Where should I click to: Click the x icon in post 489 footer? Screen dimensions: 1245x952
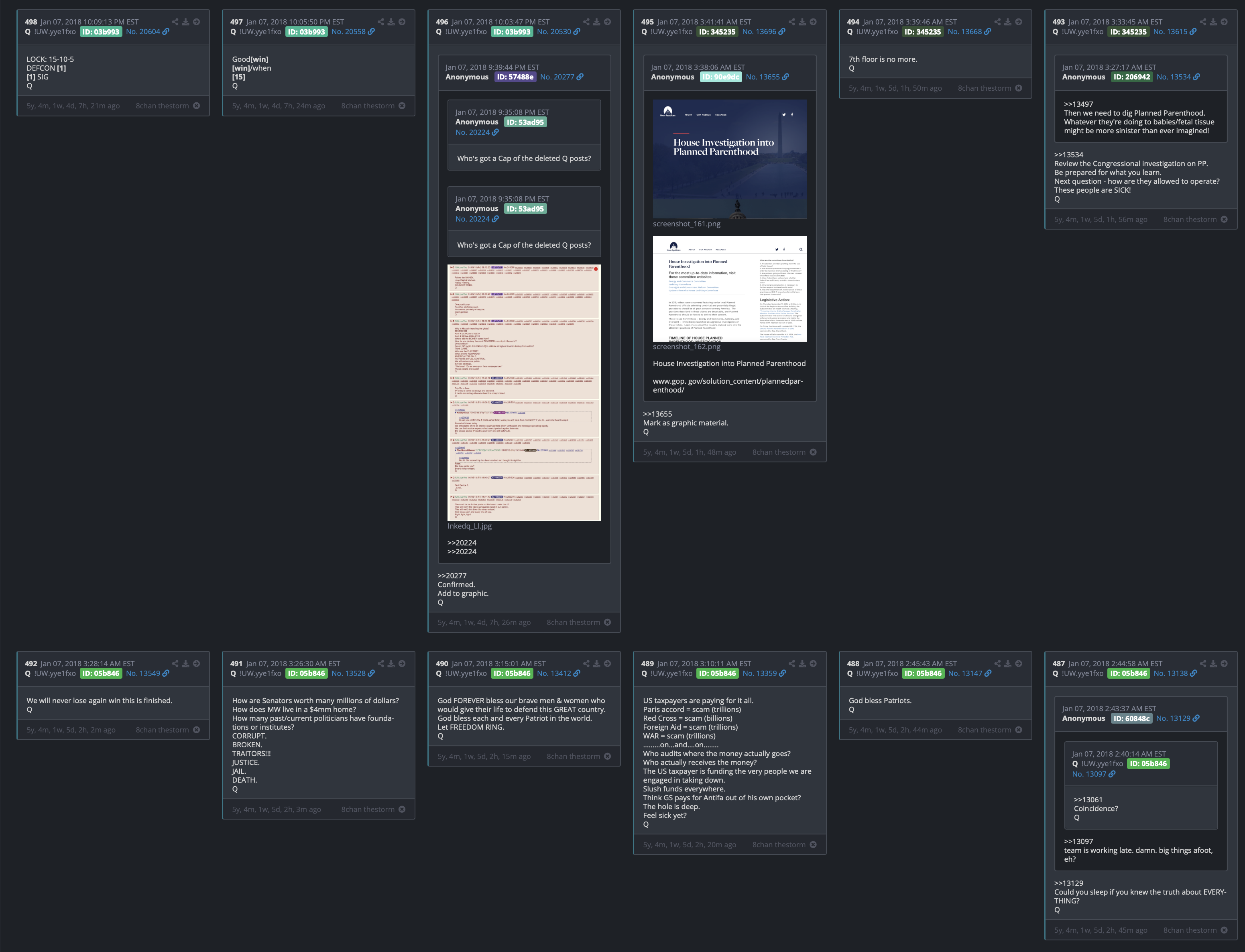813,845
